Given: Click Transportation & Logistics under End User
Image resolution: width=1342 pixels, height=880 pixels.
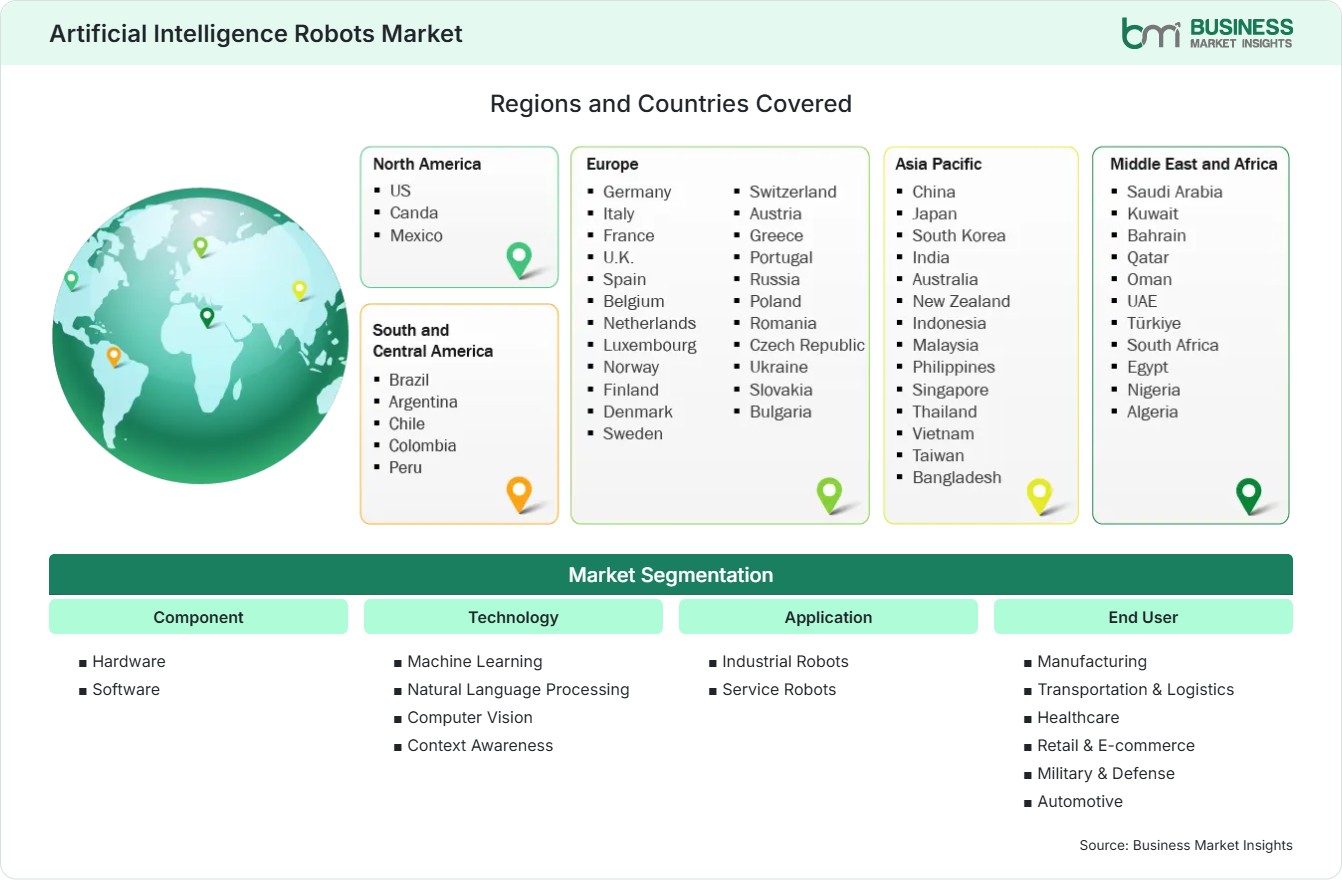Looking at the screenshot, I should pos(1136,689).
